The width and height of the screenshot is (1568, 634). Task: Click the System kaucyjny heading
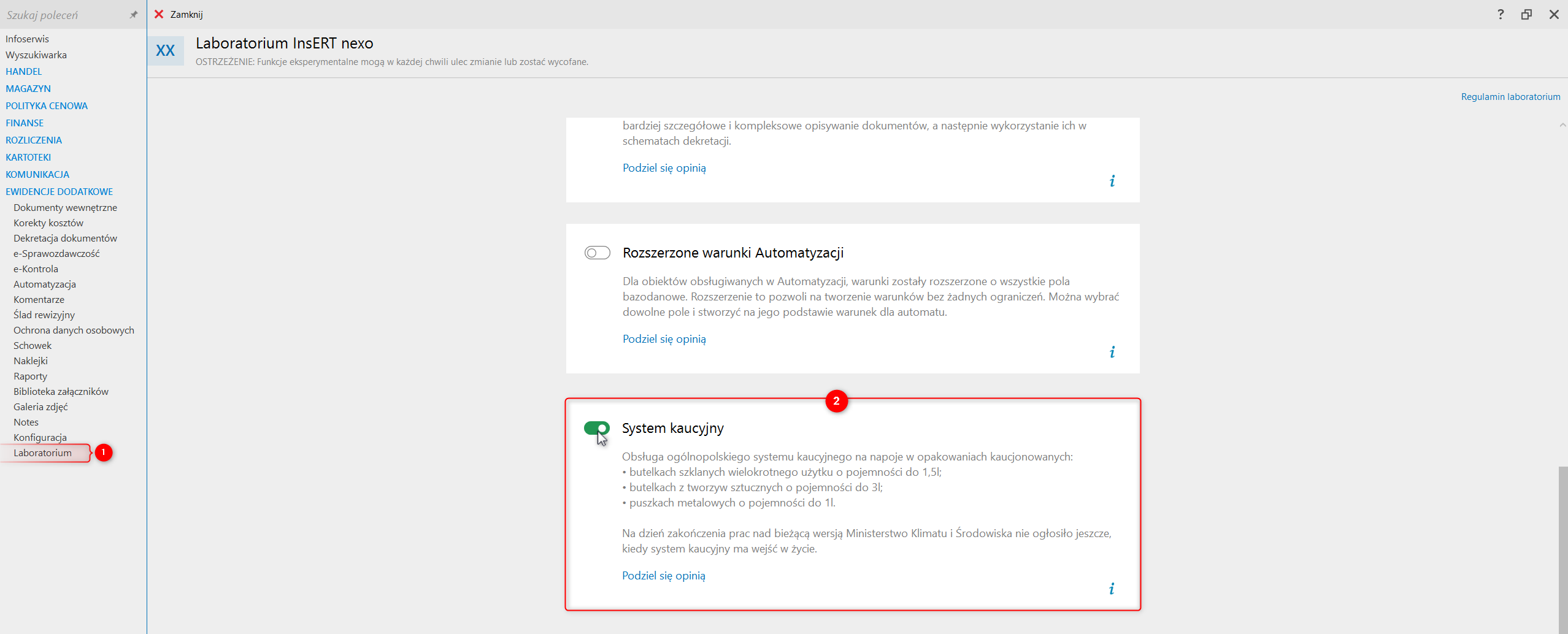673,428
